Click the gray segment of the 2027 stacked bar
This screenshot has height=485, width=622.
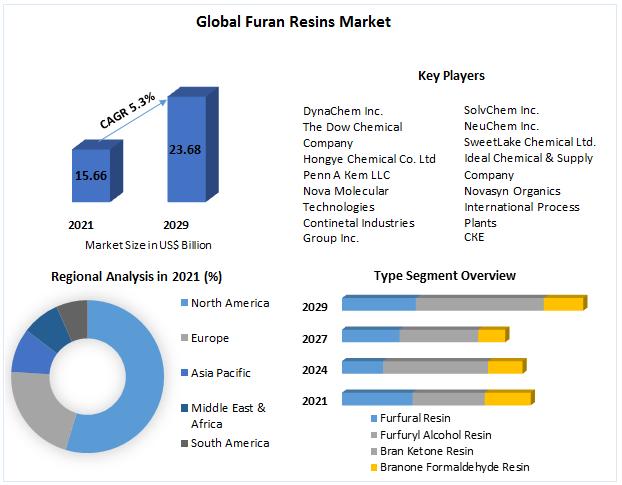(x=439, y=335)
